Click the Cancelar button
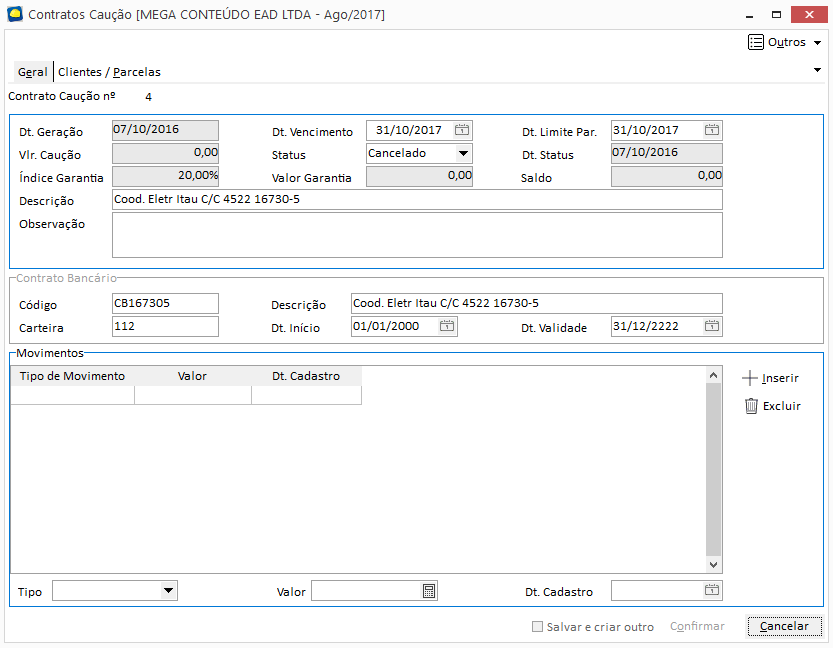This screenshot has width=833, height=648. click(784, 626)
